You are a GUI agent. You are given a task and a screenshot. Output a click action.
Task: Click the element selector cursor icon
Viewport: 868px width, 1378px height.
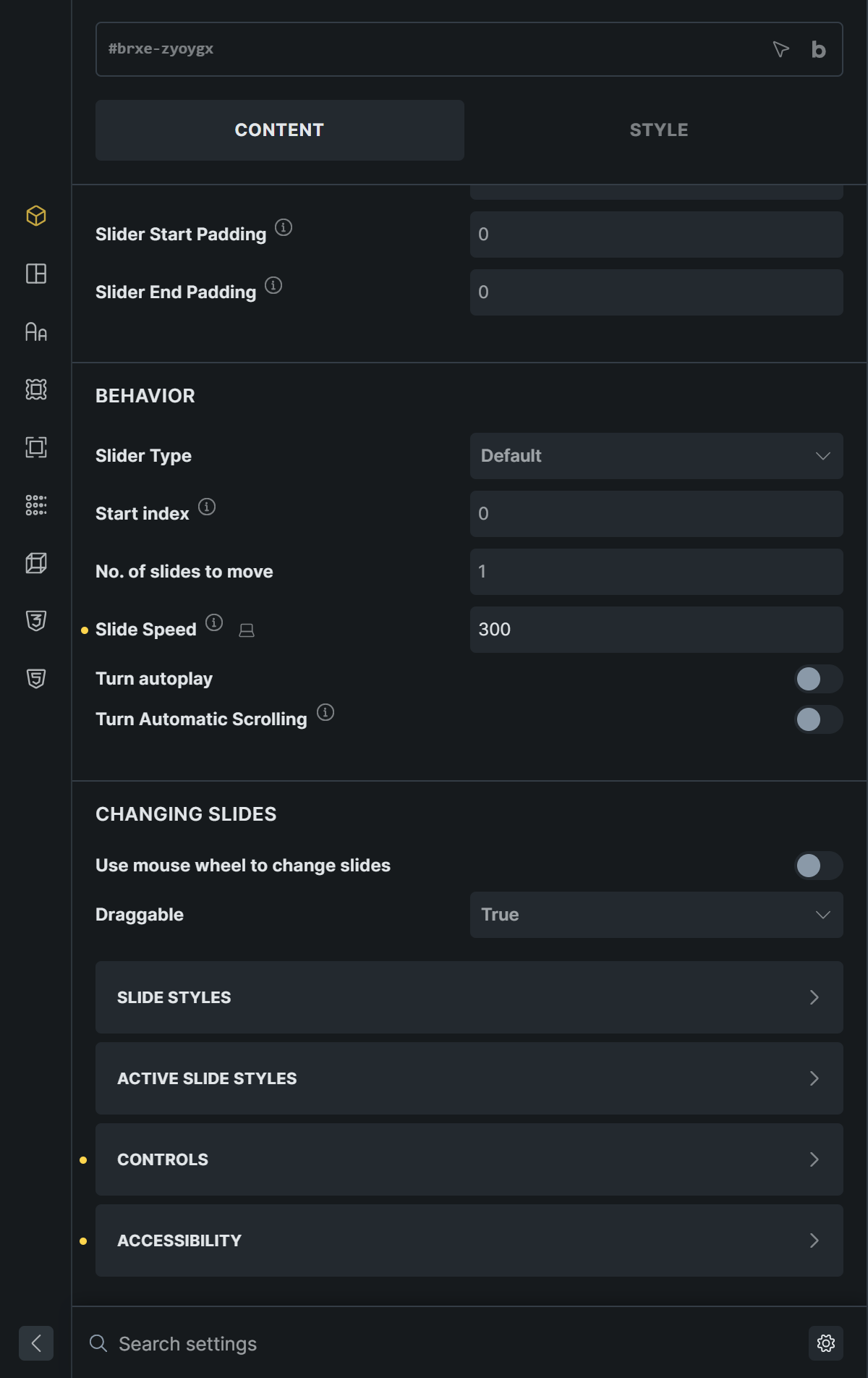[780, 49]
